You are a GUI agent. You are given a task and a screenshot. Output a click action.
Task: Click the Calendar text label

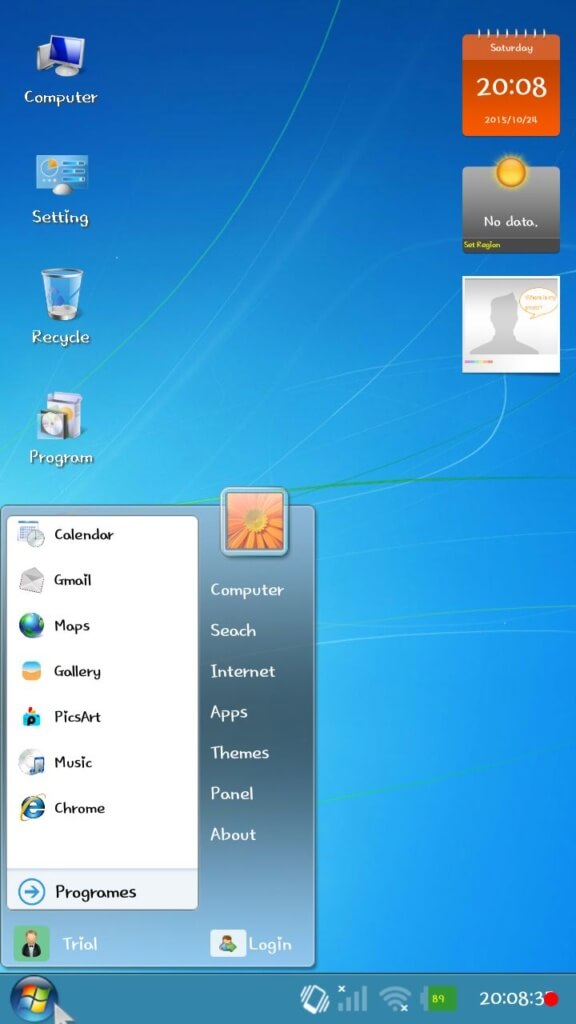pyautogui.click(x=84, y=534)
